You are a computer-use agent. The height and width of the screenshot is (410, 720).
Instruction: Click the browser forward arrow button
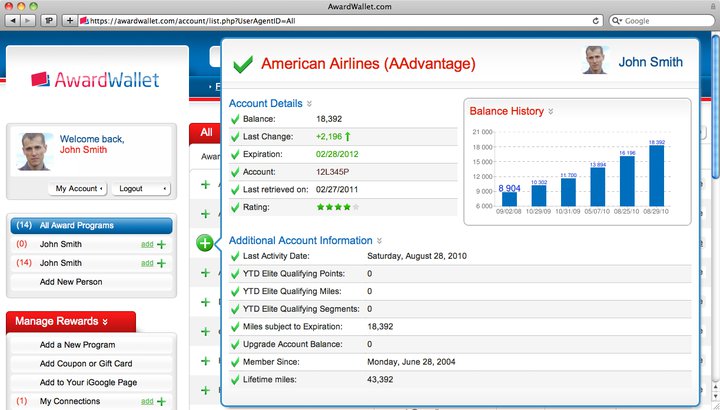click(27, 20)
